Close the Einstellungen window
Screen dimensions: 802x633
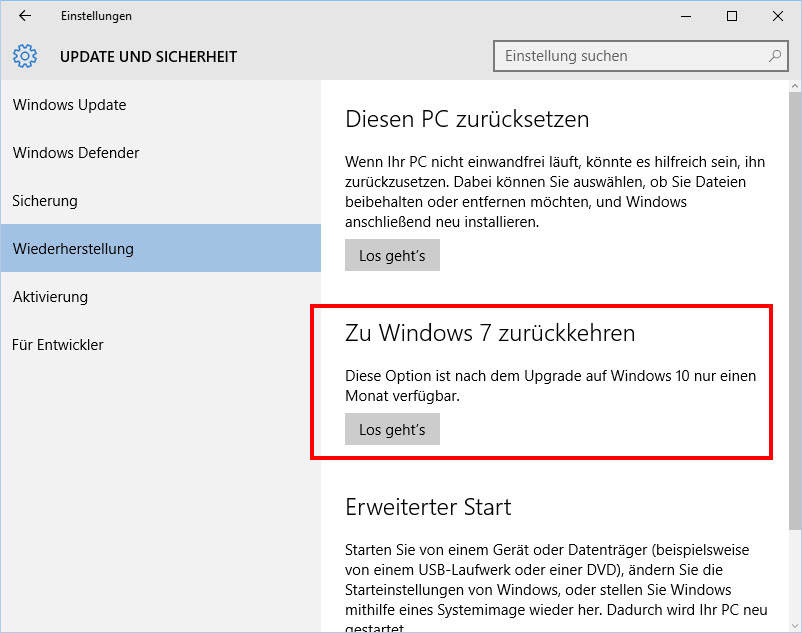click(778, 16)
